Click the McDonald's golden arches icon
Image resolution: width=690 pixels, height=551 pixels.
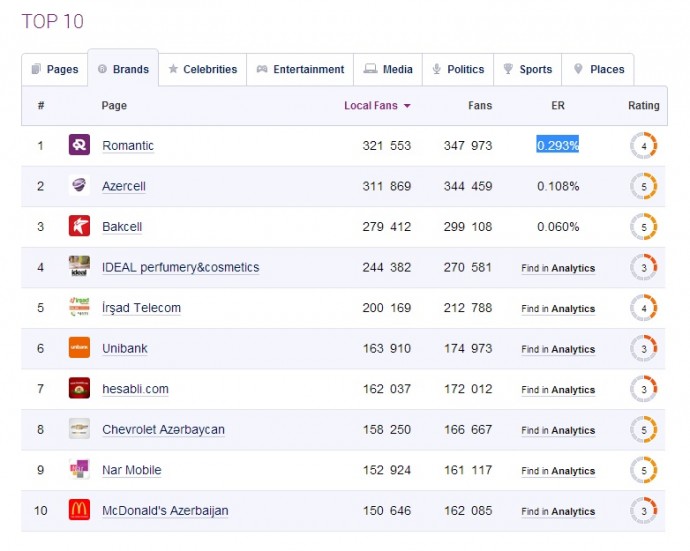click(79, 510)
